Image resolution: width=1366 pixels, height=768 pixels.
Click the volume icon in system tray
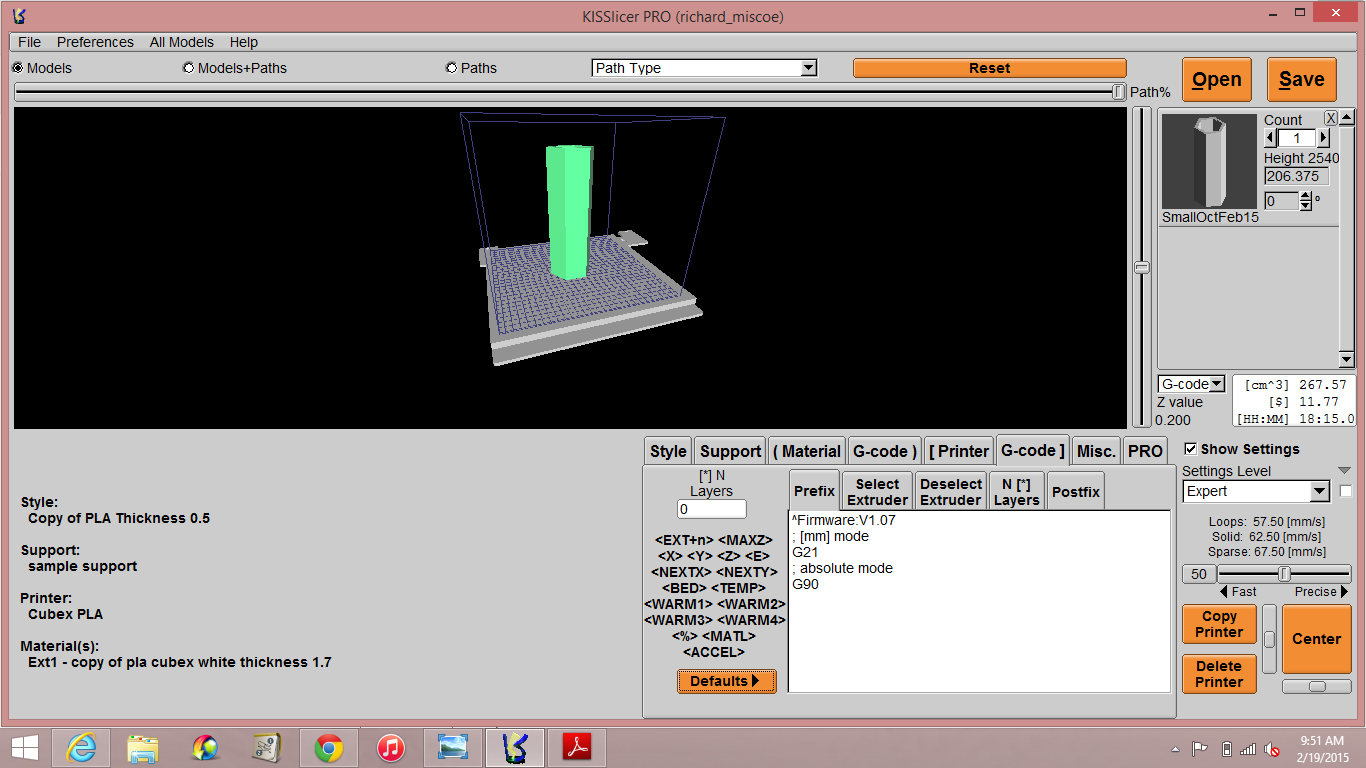pyautogui.click(x=1271, y=749)
